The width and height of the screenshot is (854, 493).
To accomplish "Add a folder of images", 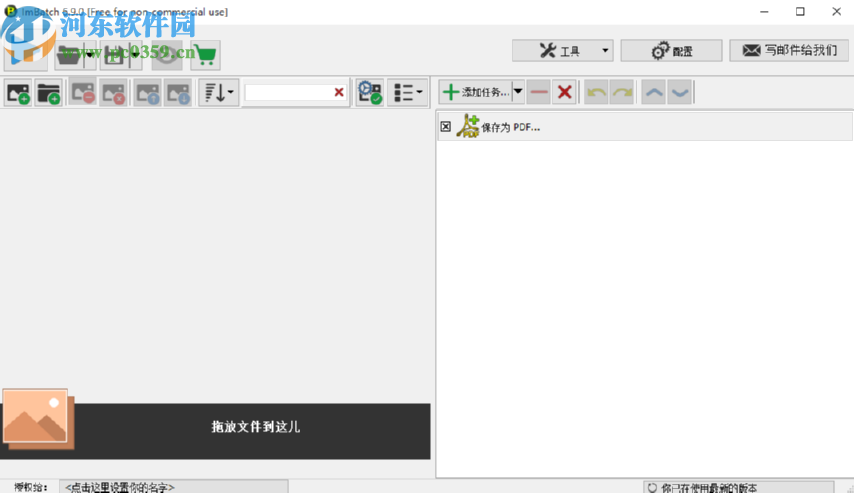I will pos(48,93).
